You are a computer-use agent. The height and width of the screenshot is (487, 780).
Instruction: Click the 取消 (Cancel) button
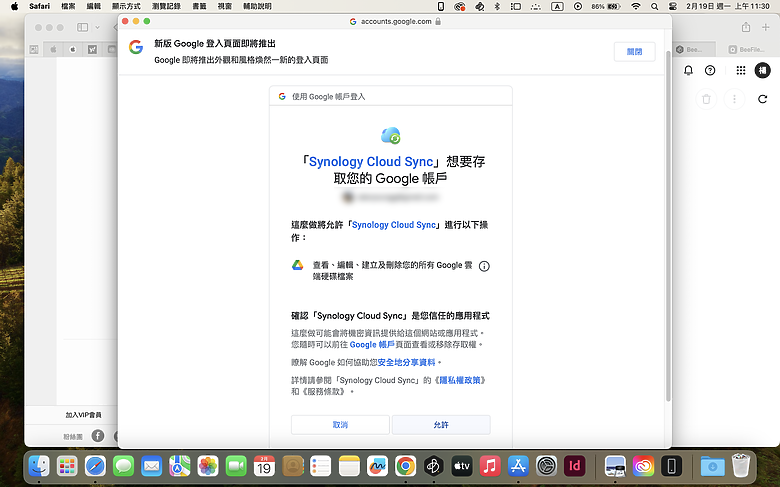[x=340, y=425]
